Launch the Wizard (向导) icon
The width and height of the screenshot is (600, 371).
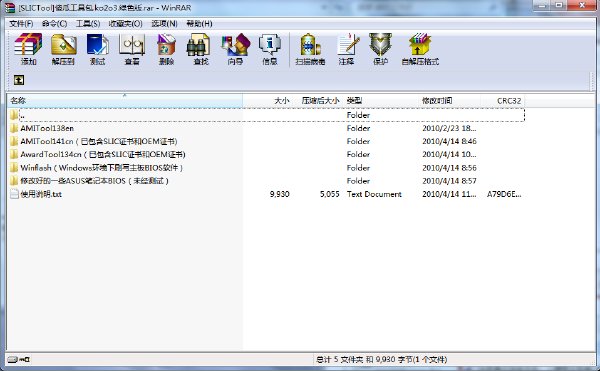coord(235,49)
